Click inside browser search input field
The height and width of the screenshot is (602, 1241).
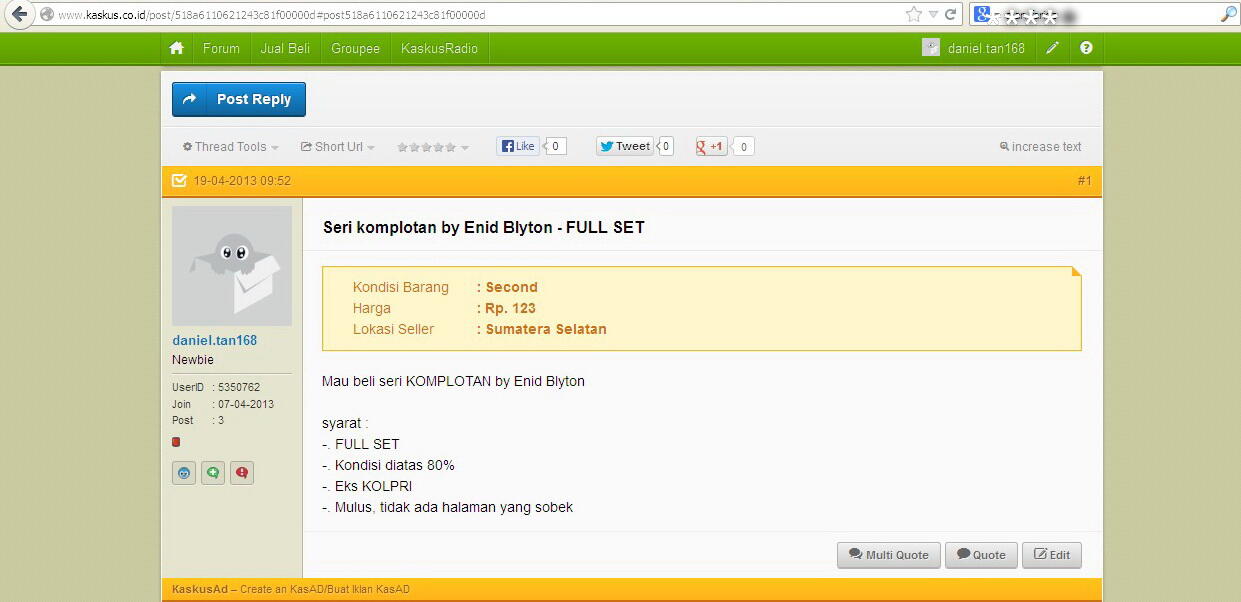pos(1105,15)
